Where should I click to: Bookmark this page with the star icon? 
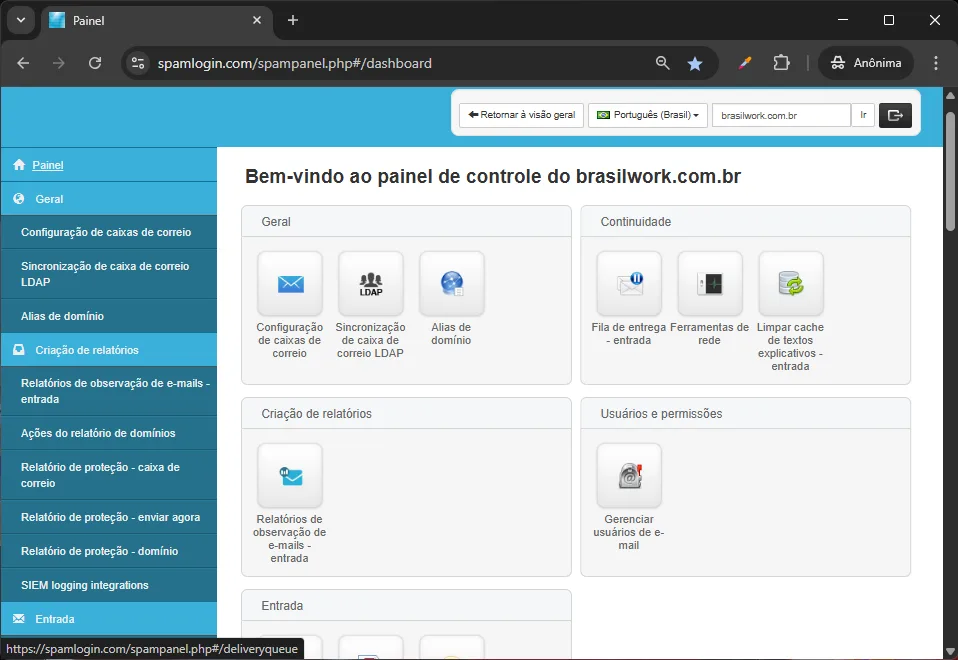[x=695, y=63]
